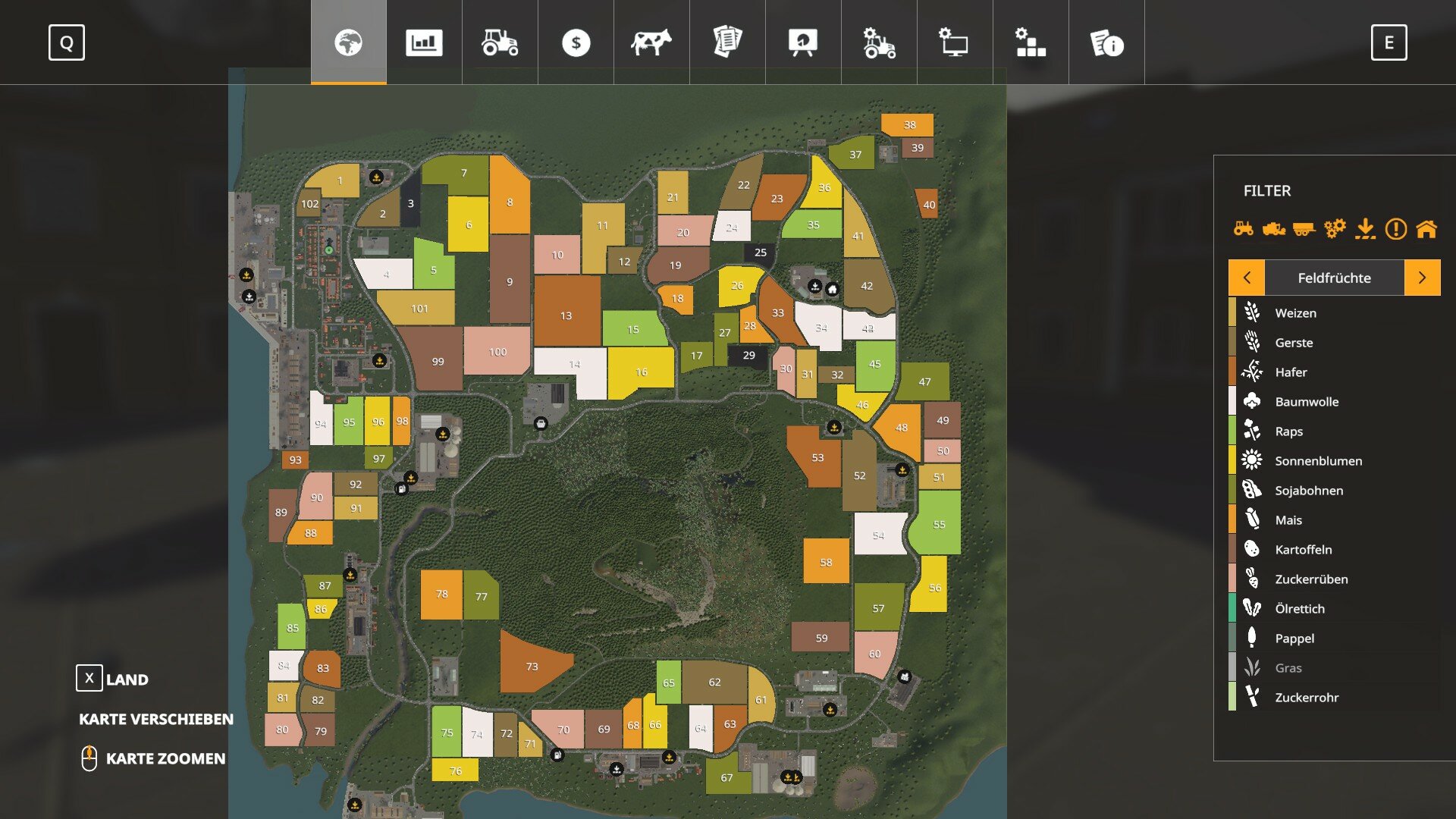The height and width of the screenshot is (819, 1456).
Task: Click the Feldfrüchte category selector label
Action: click(x=1334, y=278)
